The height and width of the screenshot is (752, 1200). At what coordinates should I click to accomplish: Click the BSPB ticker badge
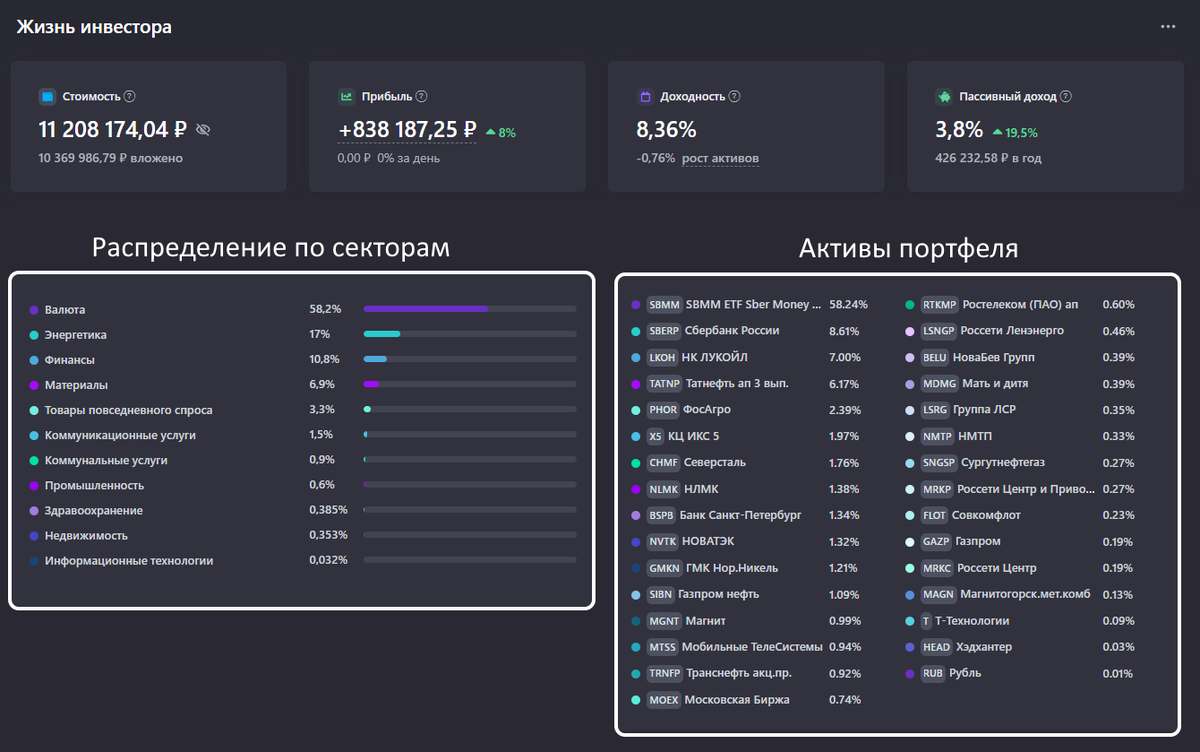(661, 515)
